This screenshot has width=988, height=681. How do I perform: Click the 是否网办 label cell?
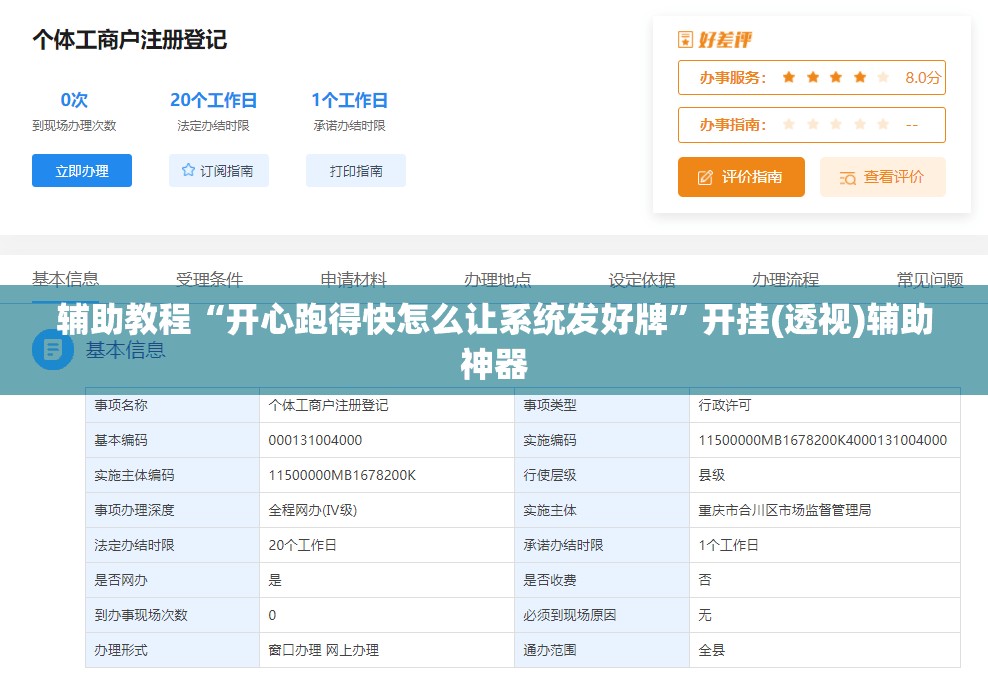click(x=172, y=580)
